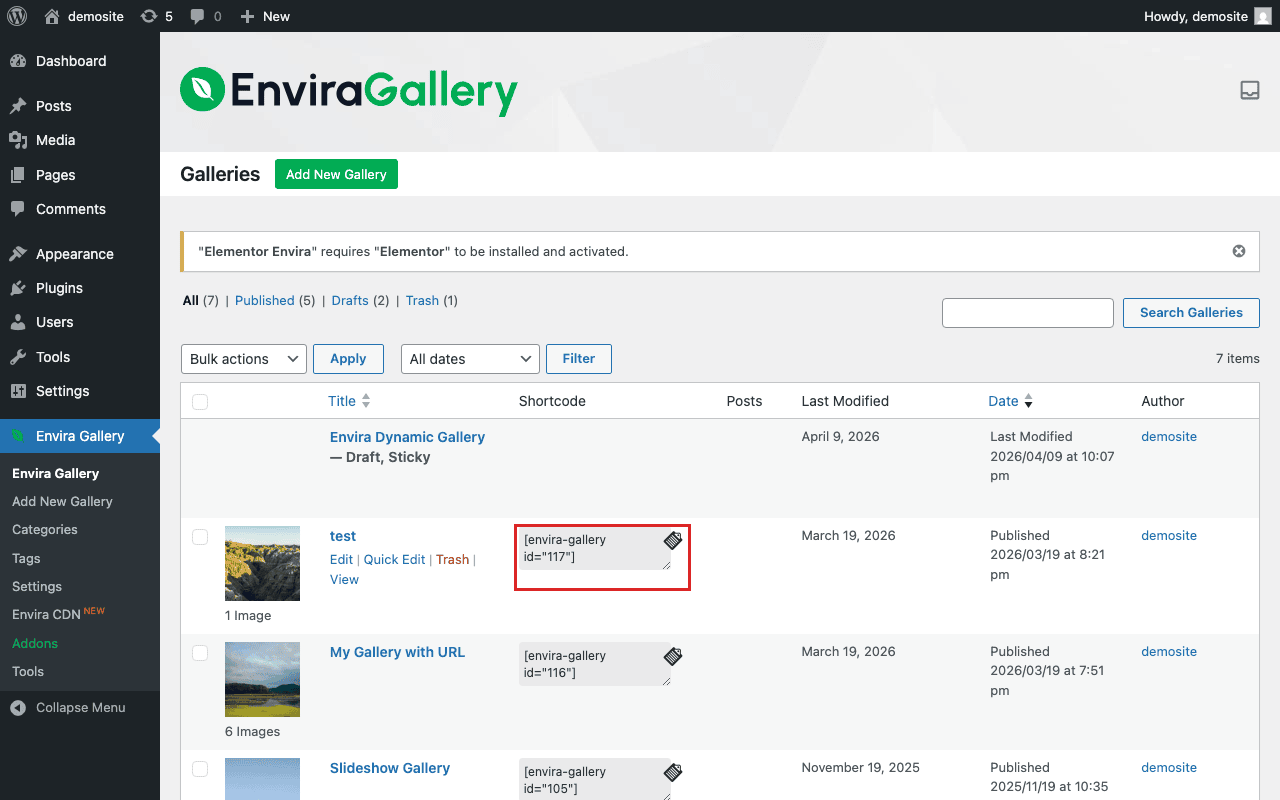Click the Search Galleries button
Screen dimensions: 1280x800
[x=1191, y=312]
